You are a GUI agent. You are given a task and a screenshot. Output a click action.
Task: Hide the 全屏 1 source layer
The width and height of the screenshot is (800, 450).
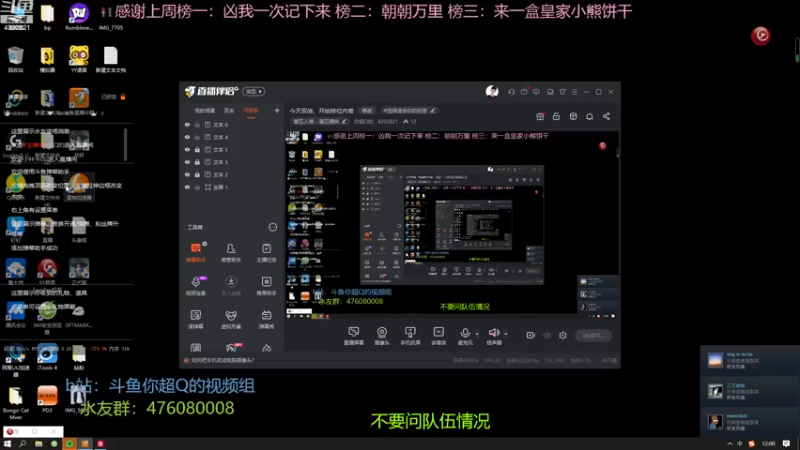point(187,187)
